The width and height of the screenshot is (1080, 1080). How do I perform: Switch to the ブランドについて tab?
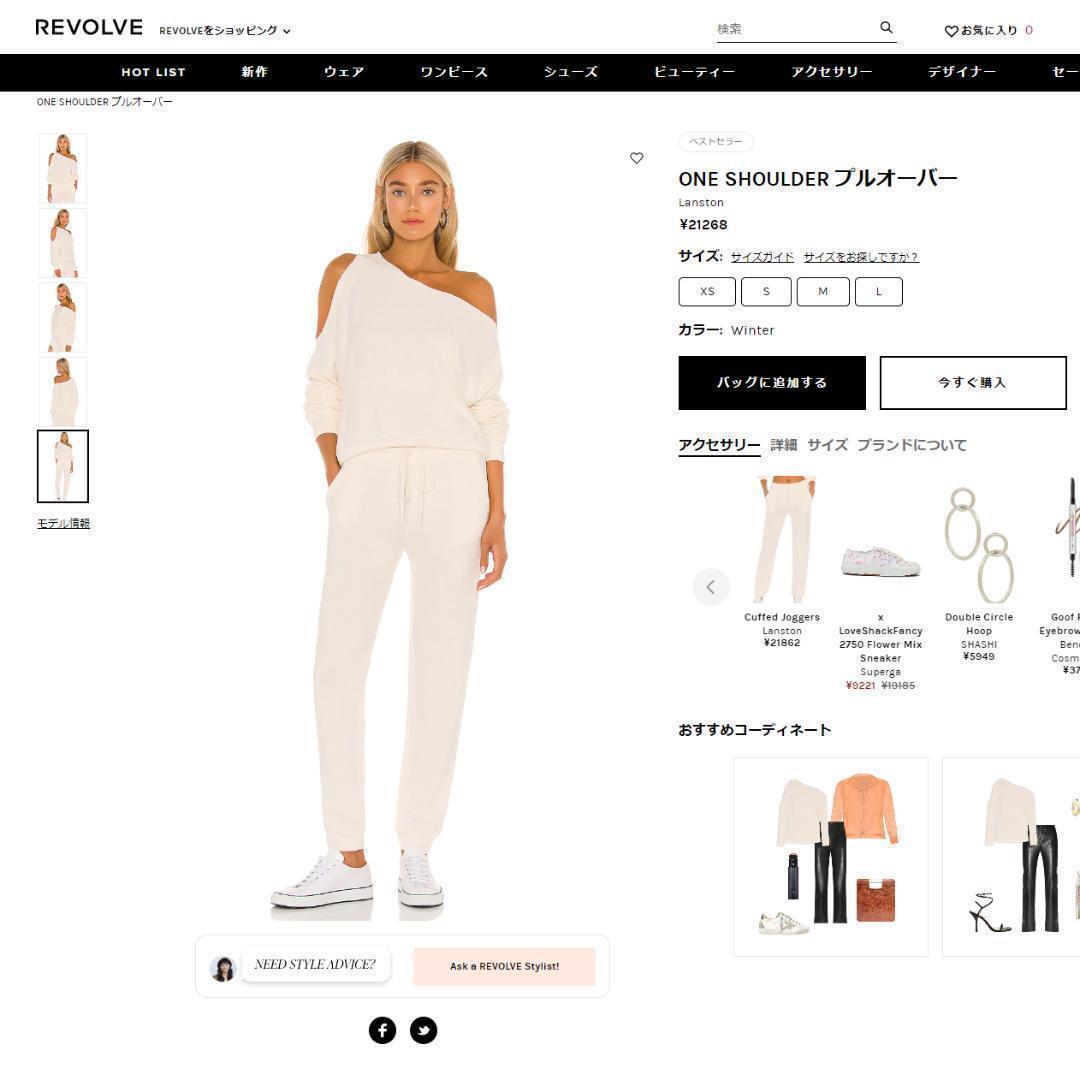[x=911, y=445]
